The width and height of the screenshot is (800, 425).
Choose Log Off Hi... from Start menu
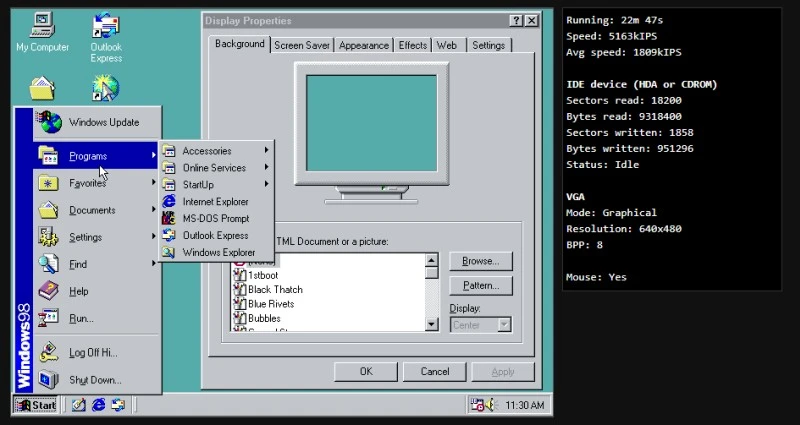click(x=97, y=352)
